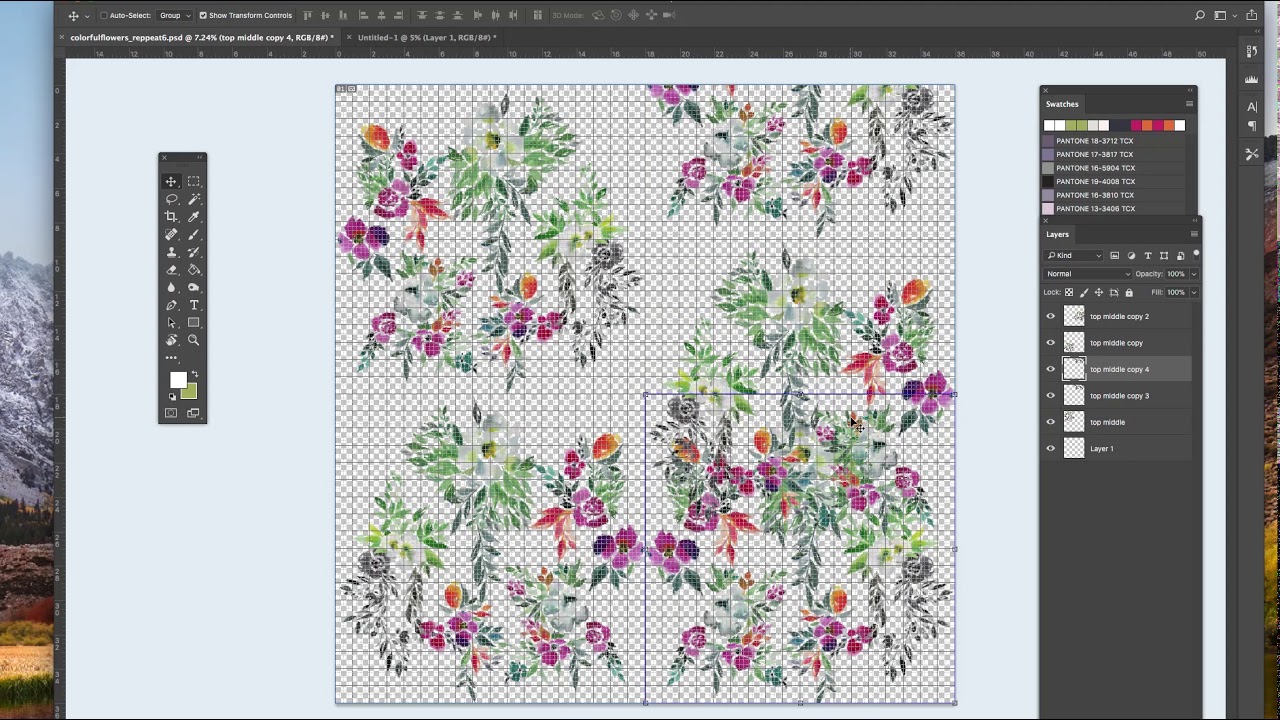Screen dimensions: 1280x720
Task: Click Layer 1 thumbnail
Action: pyautogui.click(x=1074, y=449)
